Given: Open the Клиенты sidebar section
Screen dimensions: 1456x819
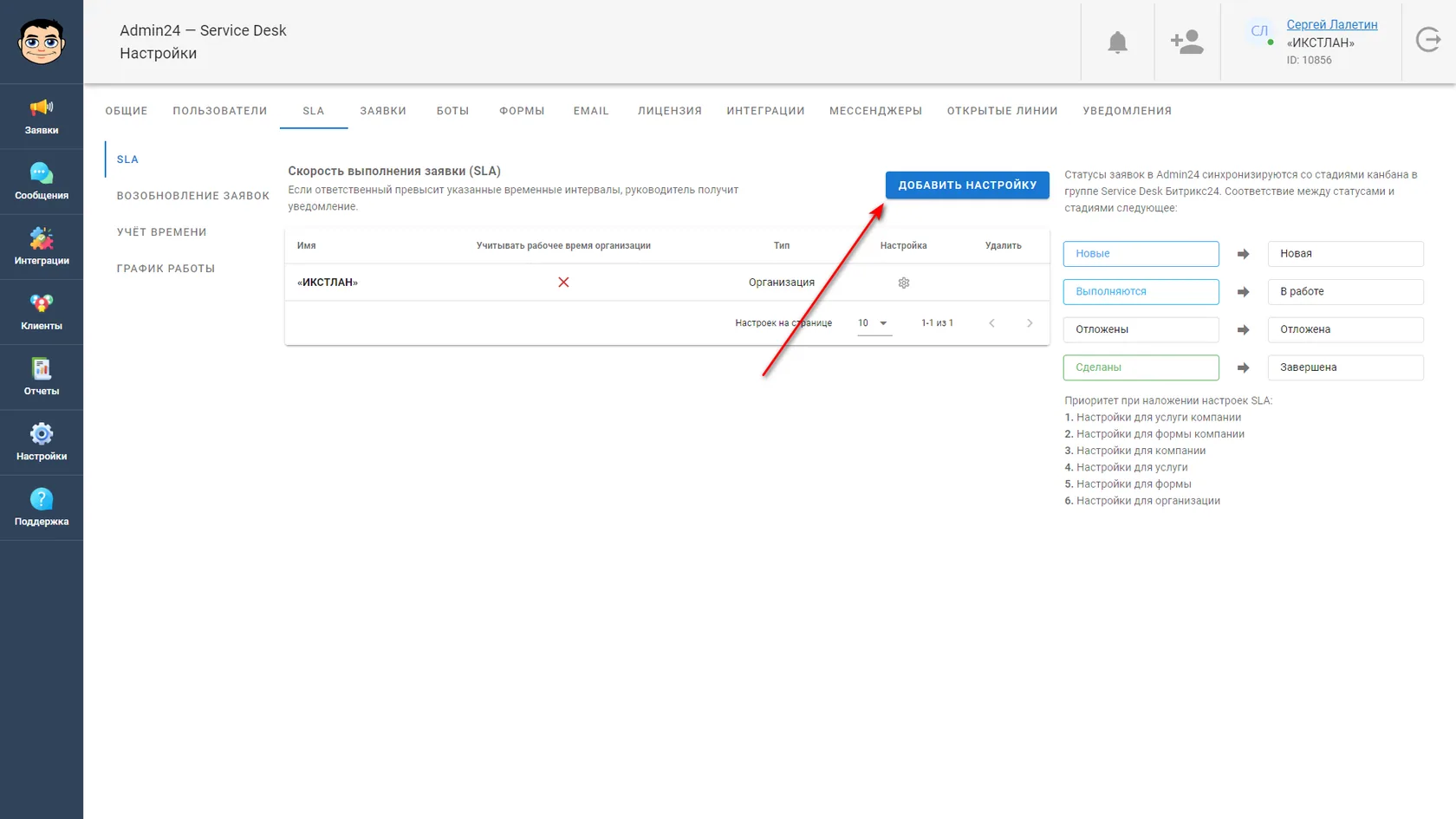Looking at the screenshot, I should click(42, 312).
